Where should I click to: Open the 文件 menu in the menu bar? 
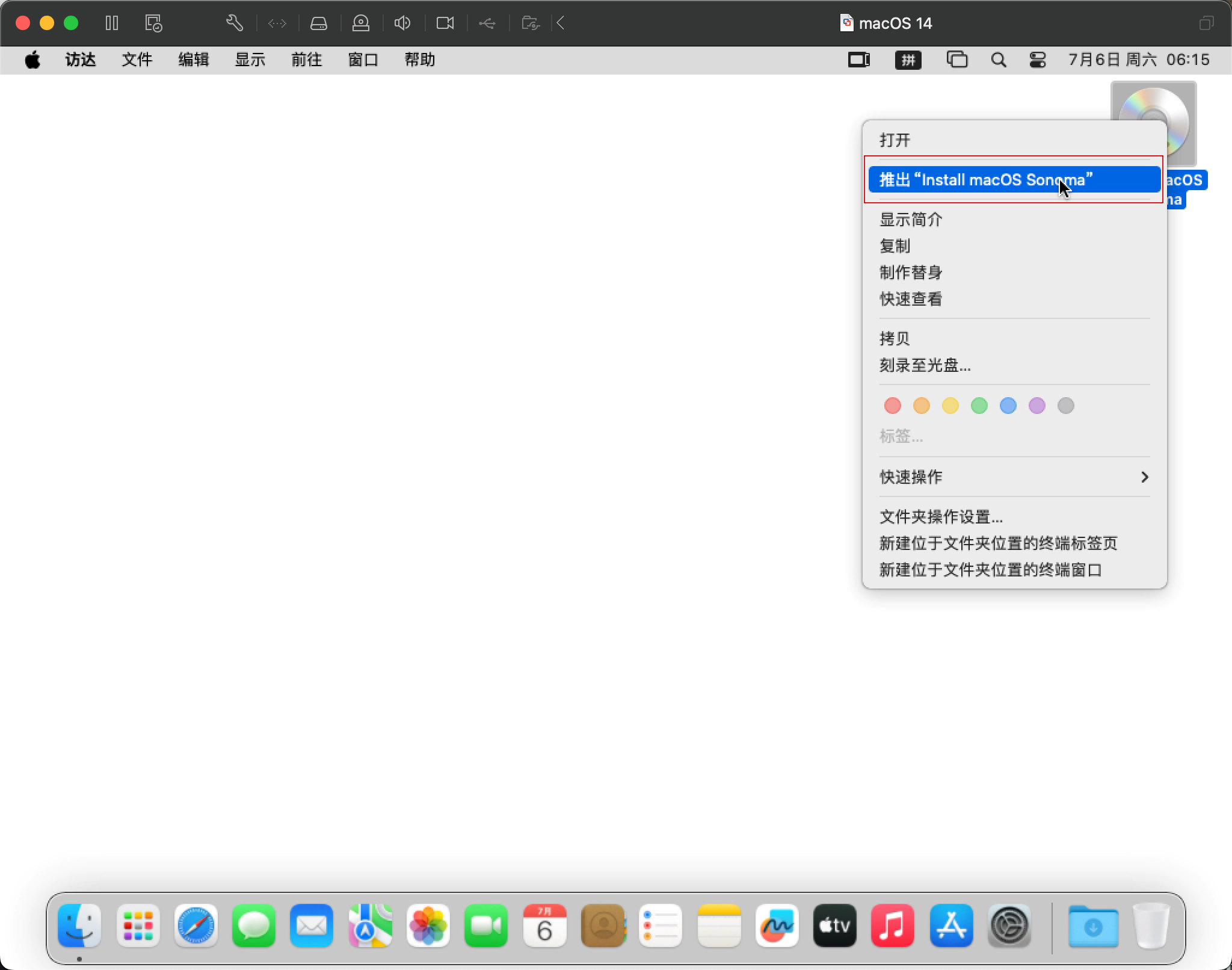pos(137,59)
